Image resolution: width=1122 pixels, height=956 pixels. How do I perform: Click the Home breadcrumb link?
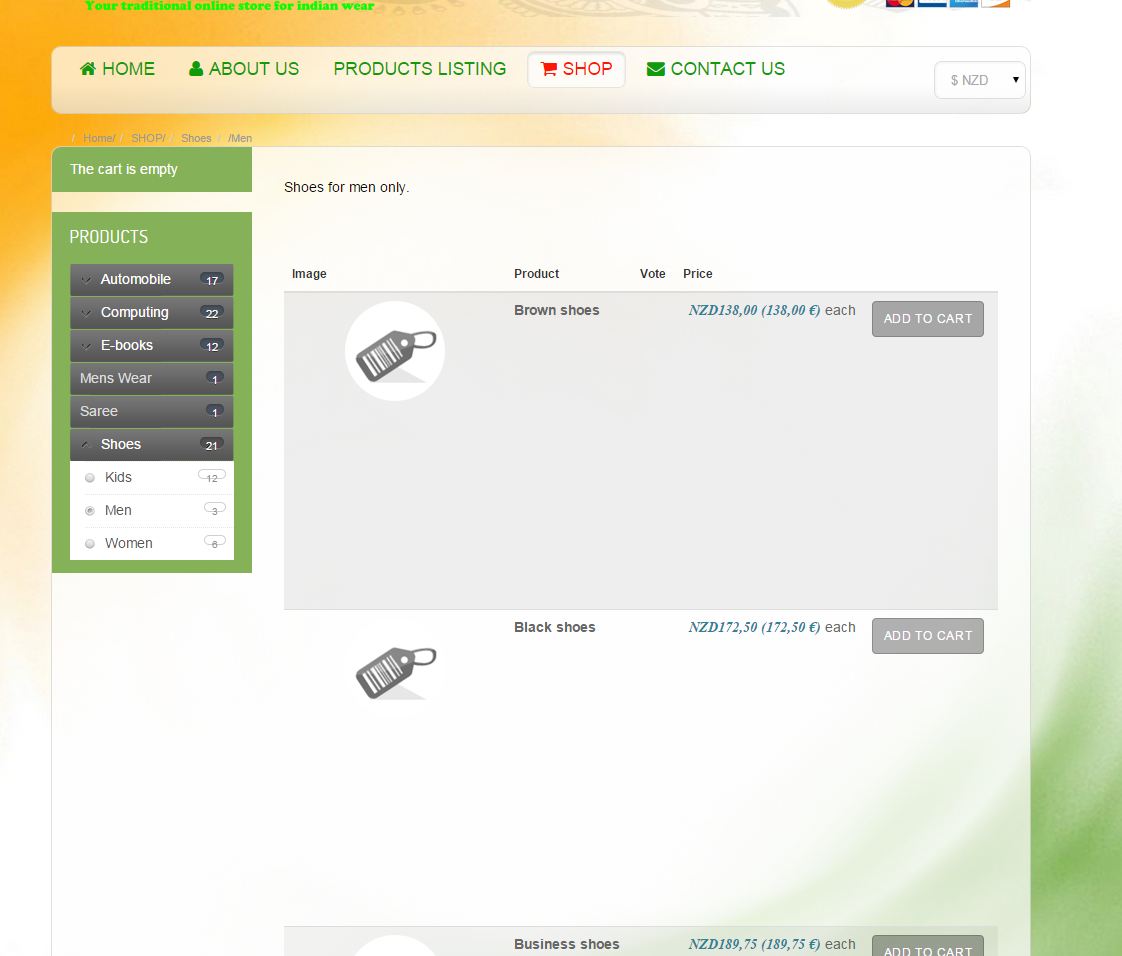tap(97, 138)
